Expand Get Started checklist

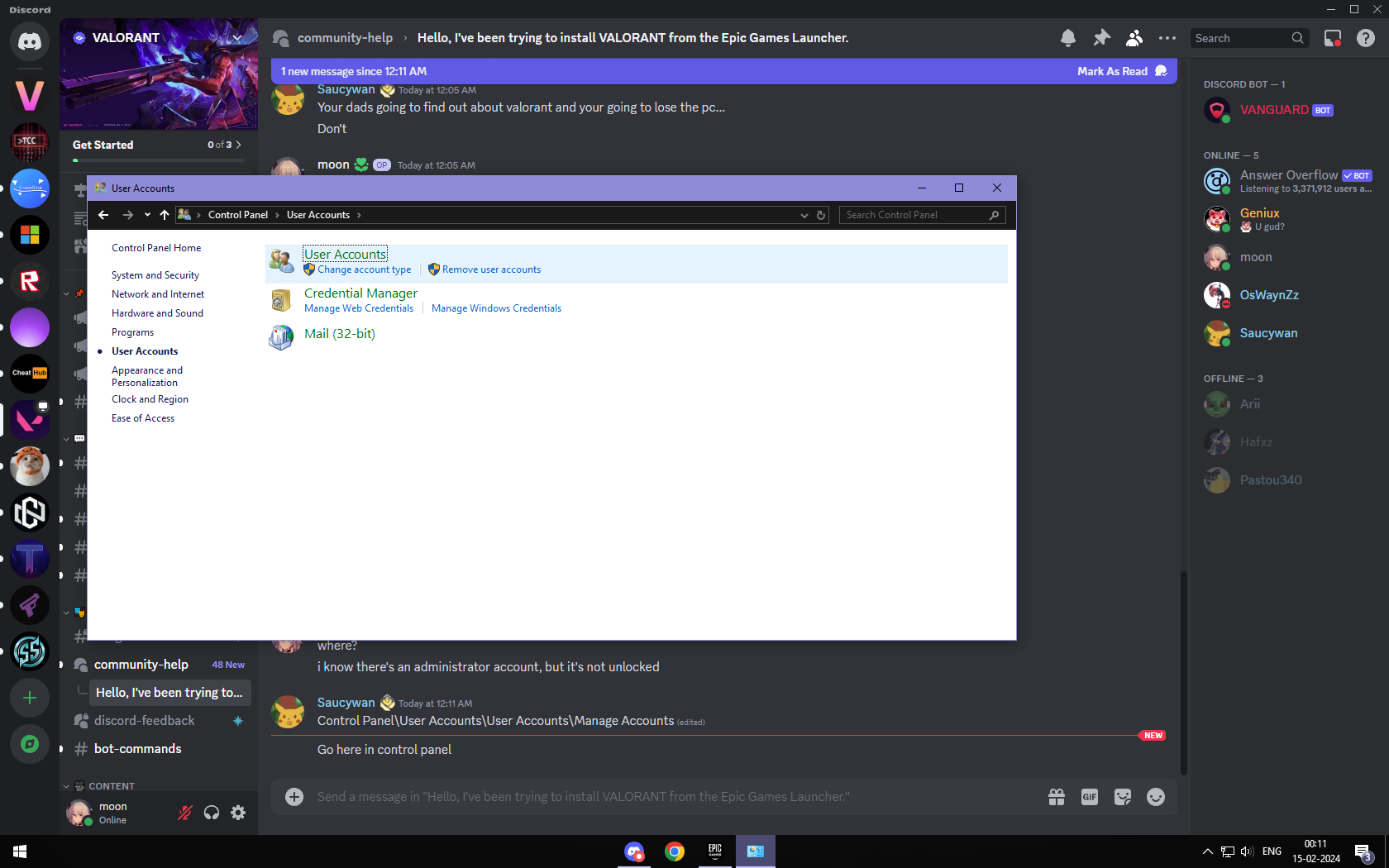point(157,145)
